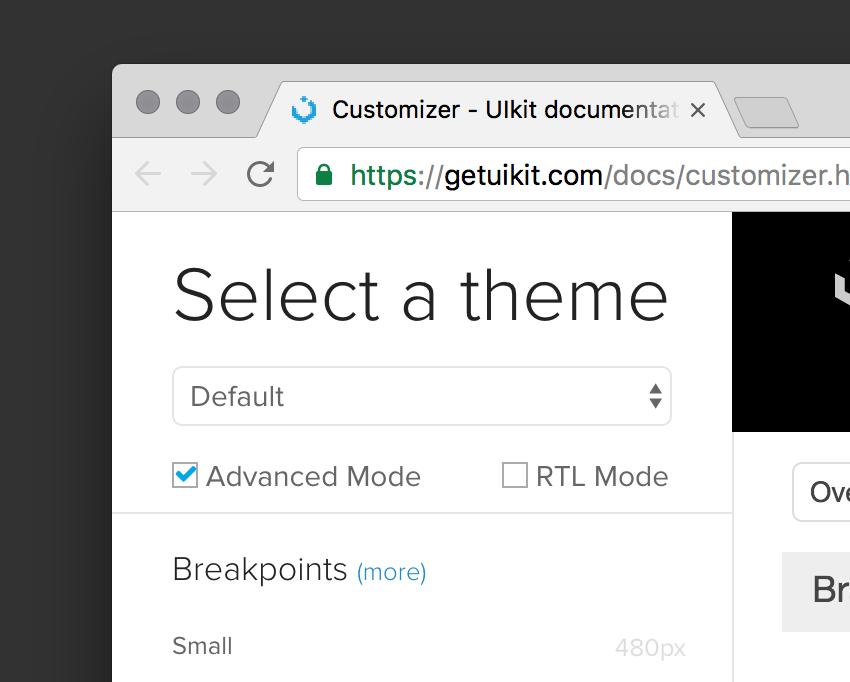Viewport: 850px width, 682px height.
Task: Open the (more) link beside Breakpoints
Action: 391,572
